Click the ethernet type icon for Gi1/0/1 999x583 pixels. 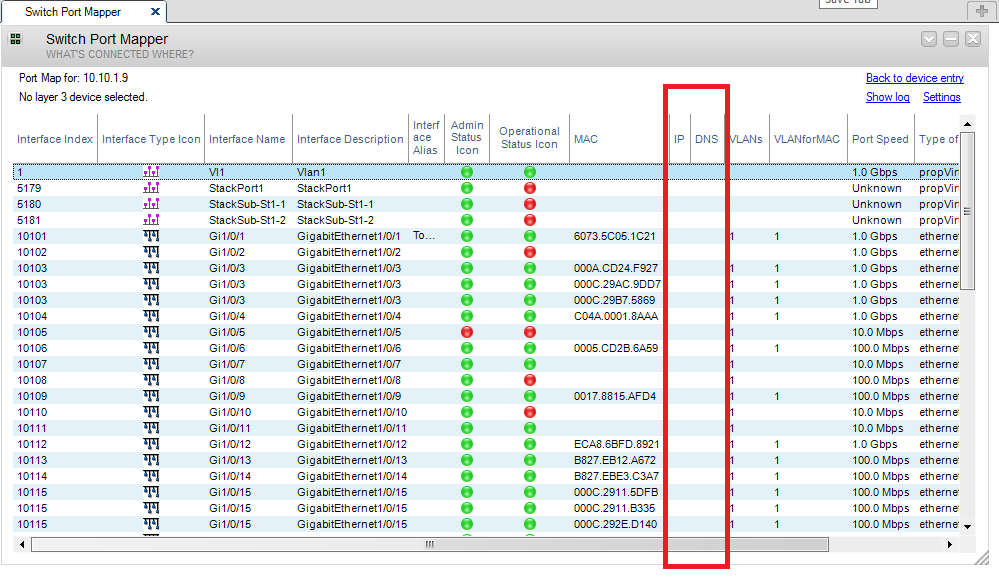click(x=151, y=236)
